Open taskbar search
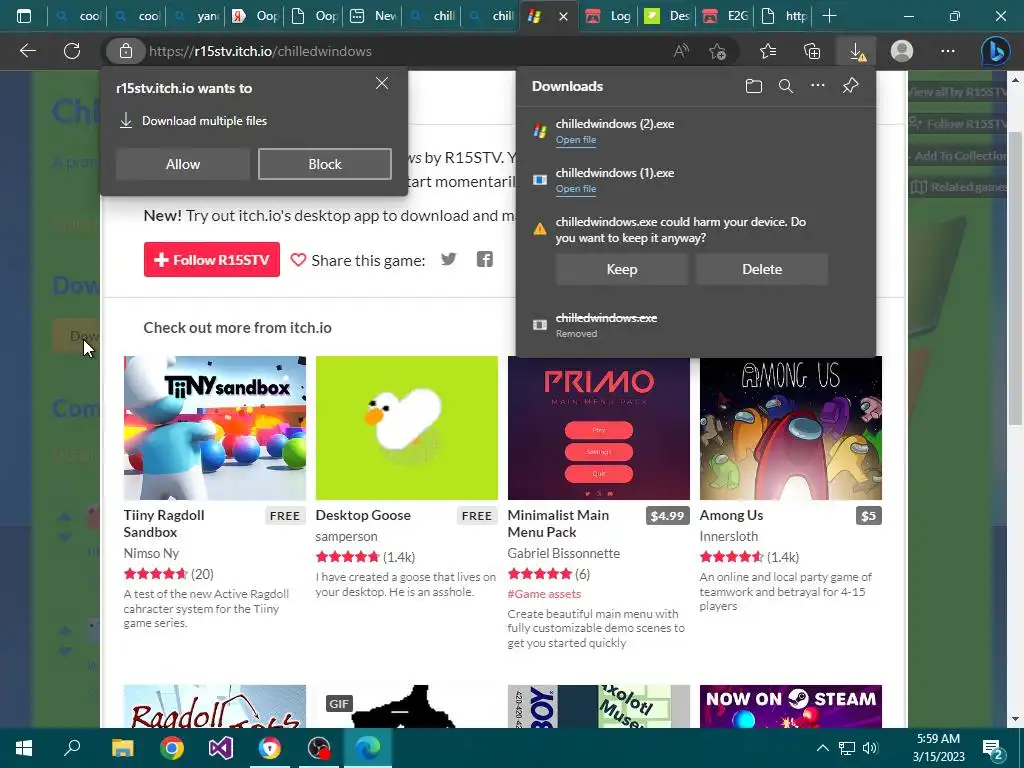The height and width of the screenshot is (768, 1024). pyautogui.click(x=72, y=748)
